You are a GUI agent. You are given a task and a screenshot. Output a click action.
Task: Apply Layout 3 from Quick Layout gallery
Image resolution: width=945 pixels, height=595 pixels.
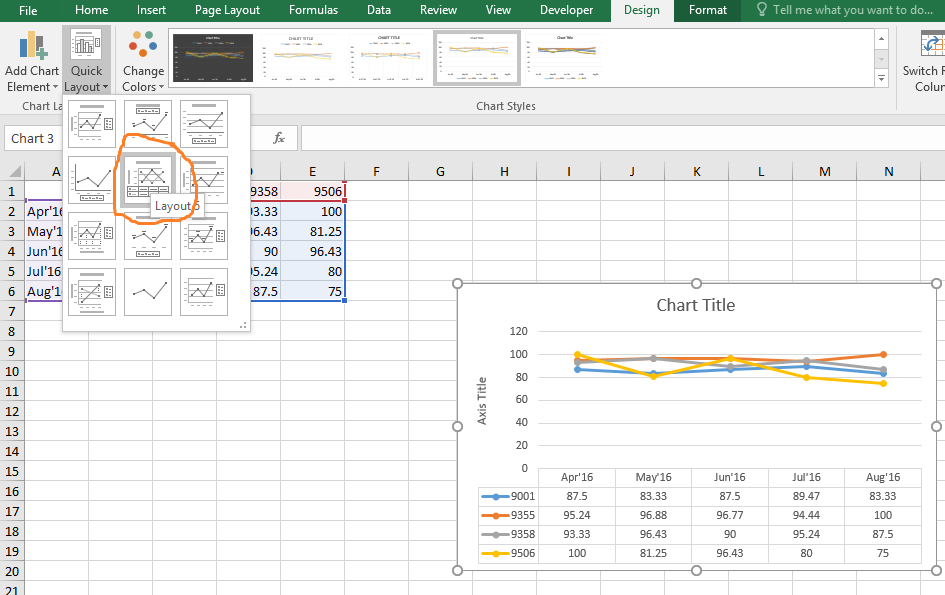pos(204,124)
